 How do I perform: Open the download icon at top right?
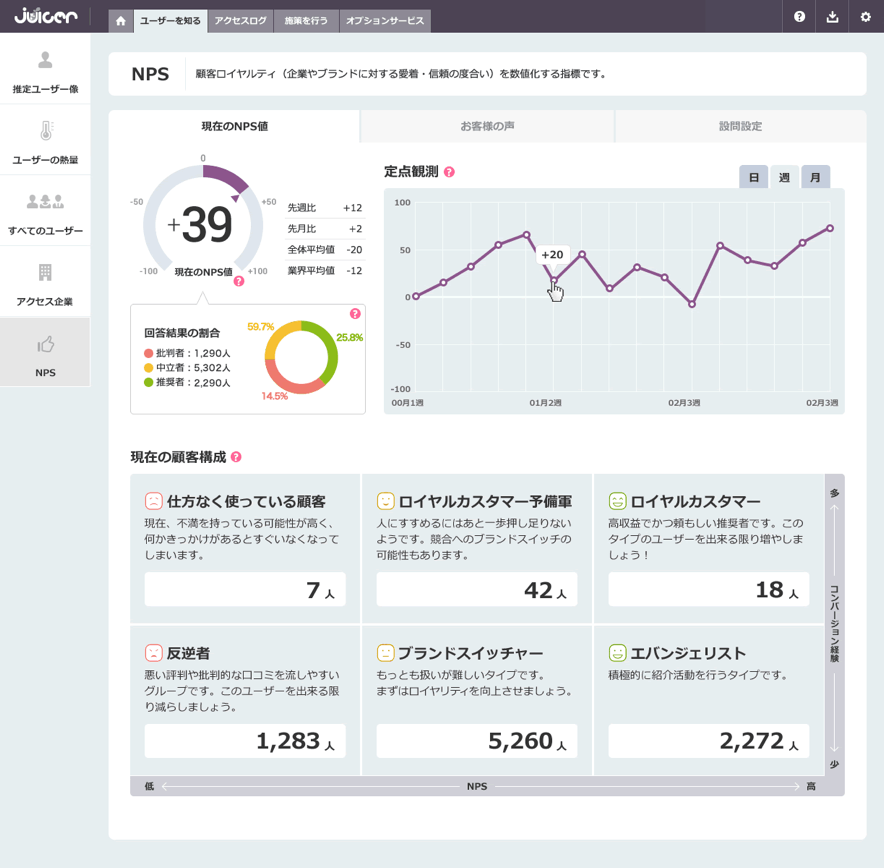(x=833, y=17)
